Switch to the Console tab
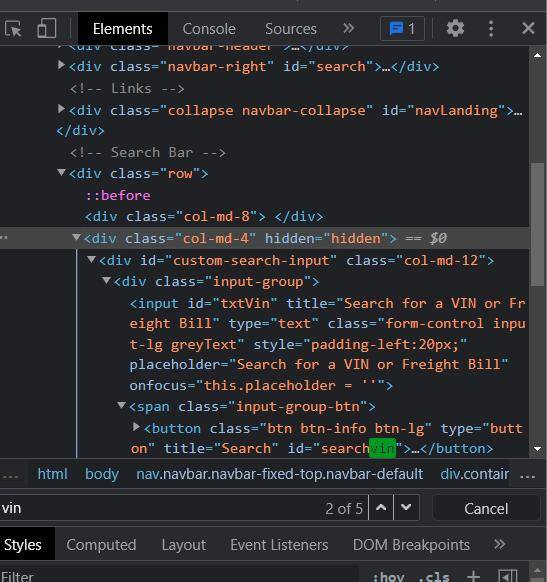This screenshot has height=582, width=547. (x=209, y=29)
